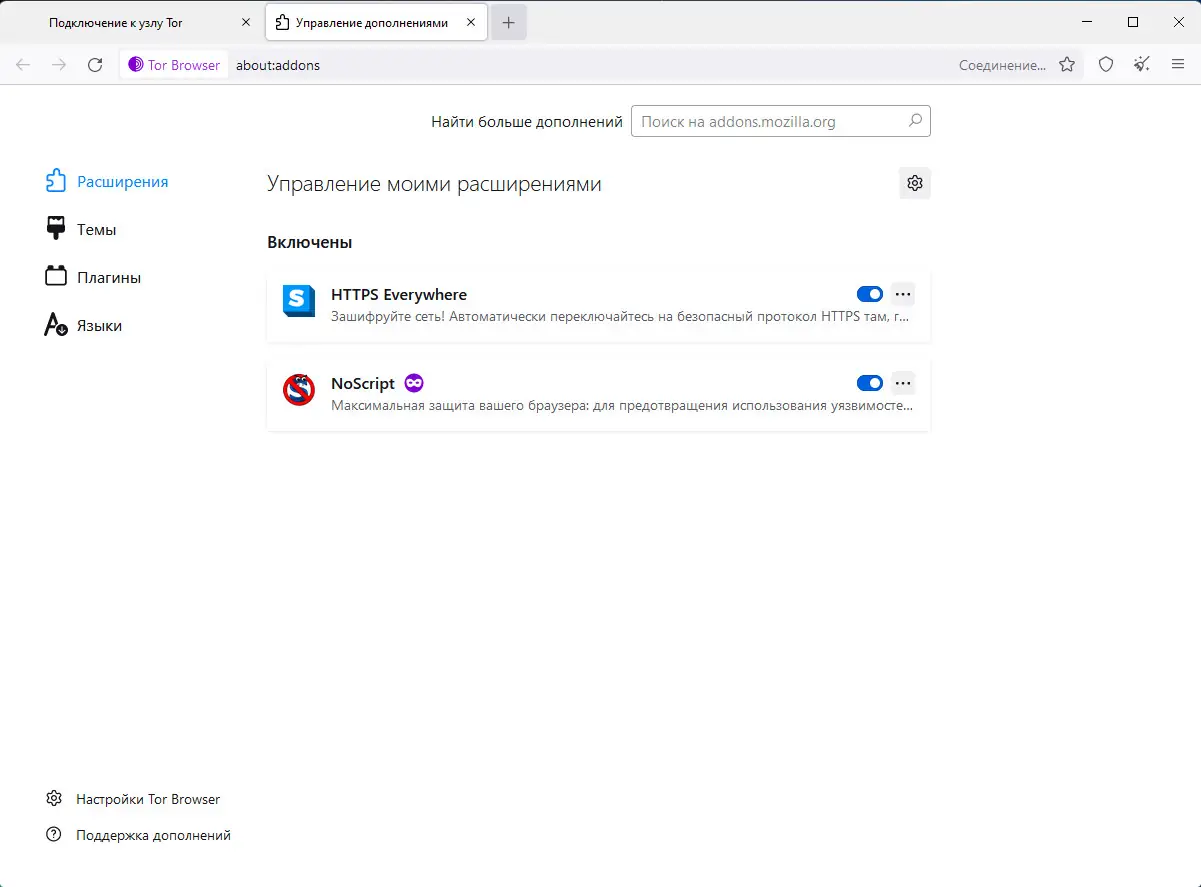The height and width of the screenshot is (887, 1201).
Task: Open more options for HTTPS Everywhere
Action: point(903,294)
